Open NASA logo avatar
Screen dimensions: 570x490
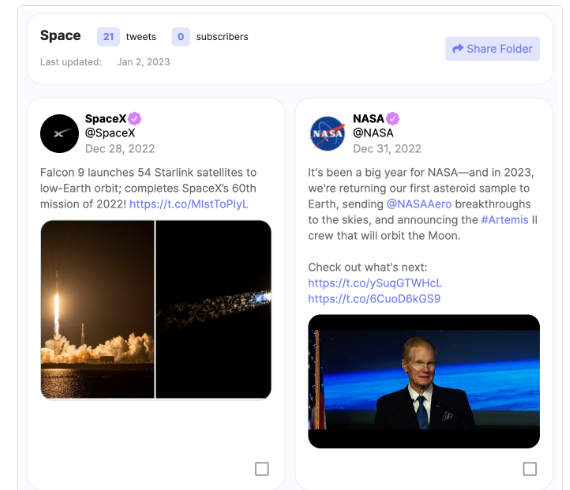327,133
